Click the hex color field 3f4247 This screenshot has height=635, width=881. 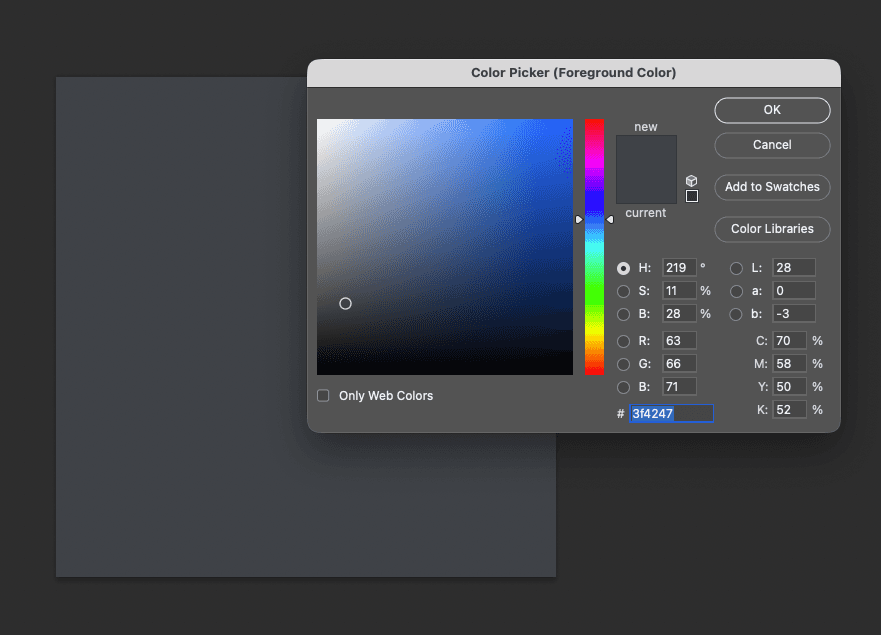pos(671,414)
